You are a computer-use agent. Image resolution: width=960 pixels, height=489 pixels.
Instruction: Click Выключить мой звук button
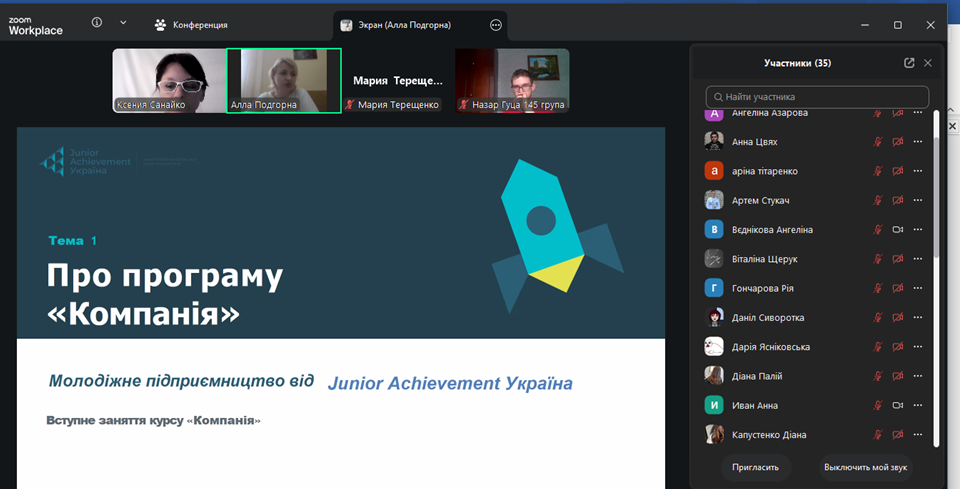866,468
